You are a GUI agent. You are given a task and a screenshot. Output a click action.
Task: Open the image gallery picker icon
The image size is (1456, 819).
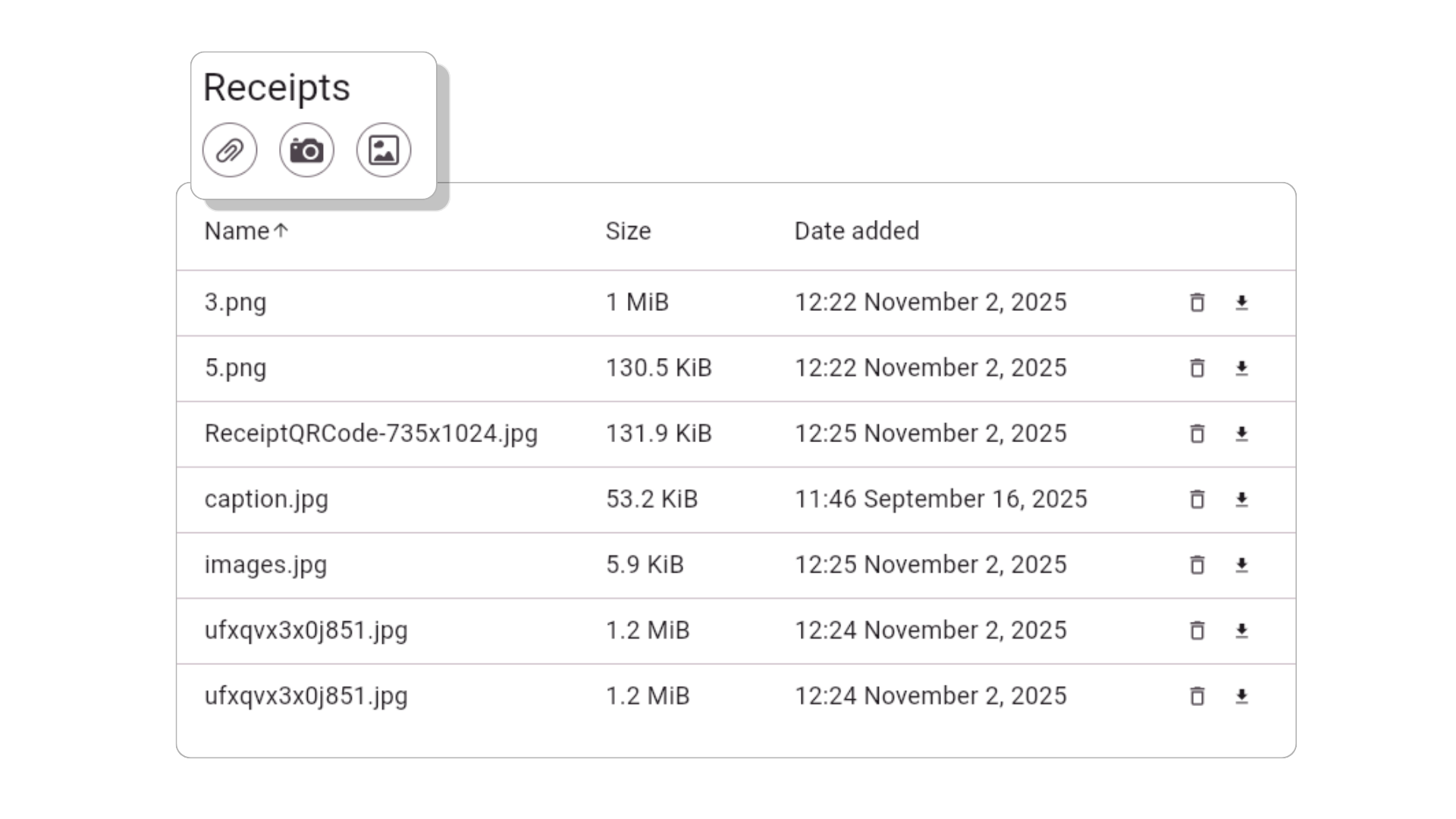click(x=384, y=150)
